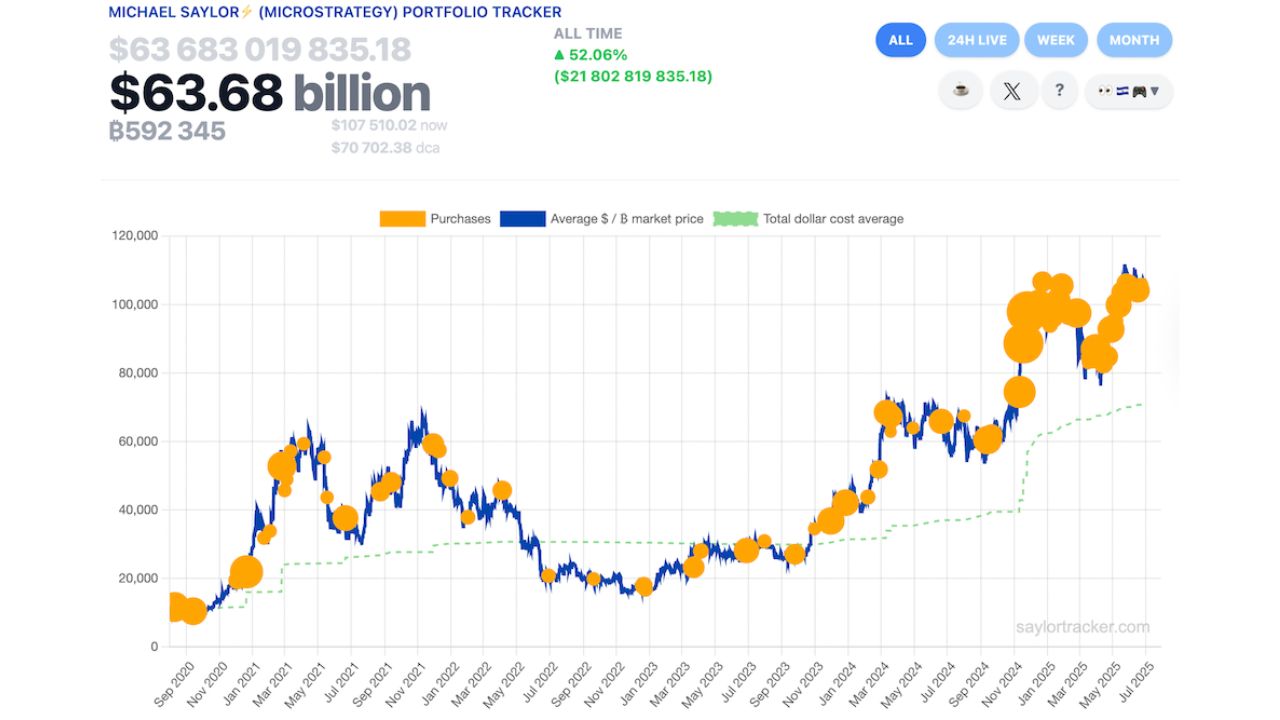Switch to the WEEK range
The width and height of the screenshot is (1280, 720).
(x=1056, y=40)
